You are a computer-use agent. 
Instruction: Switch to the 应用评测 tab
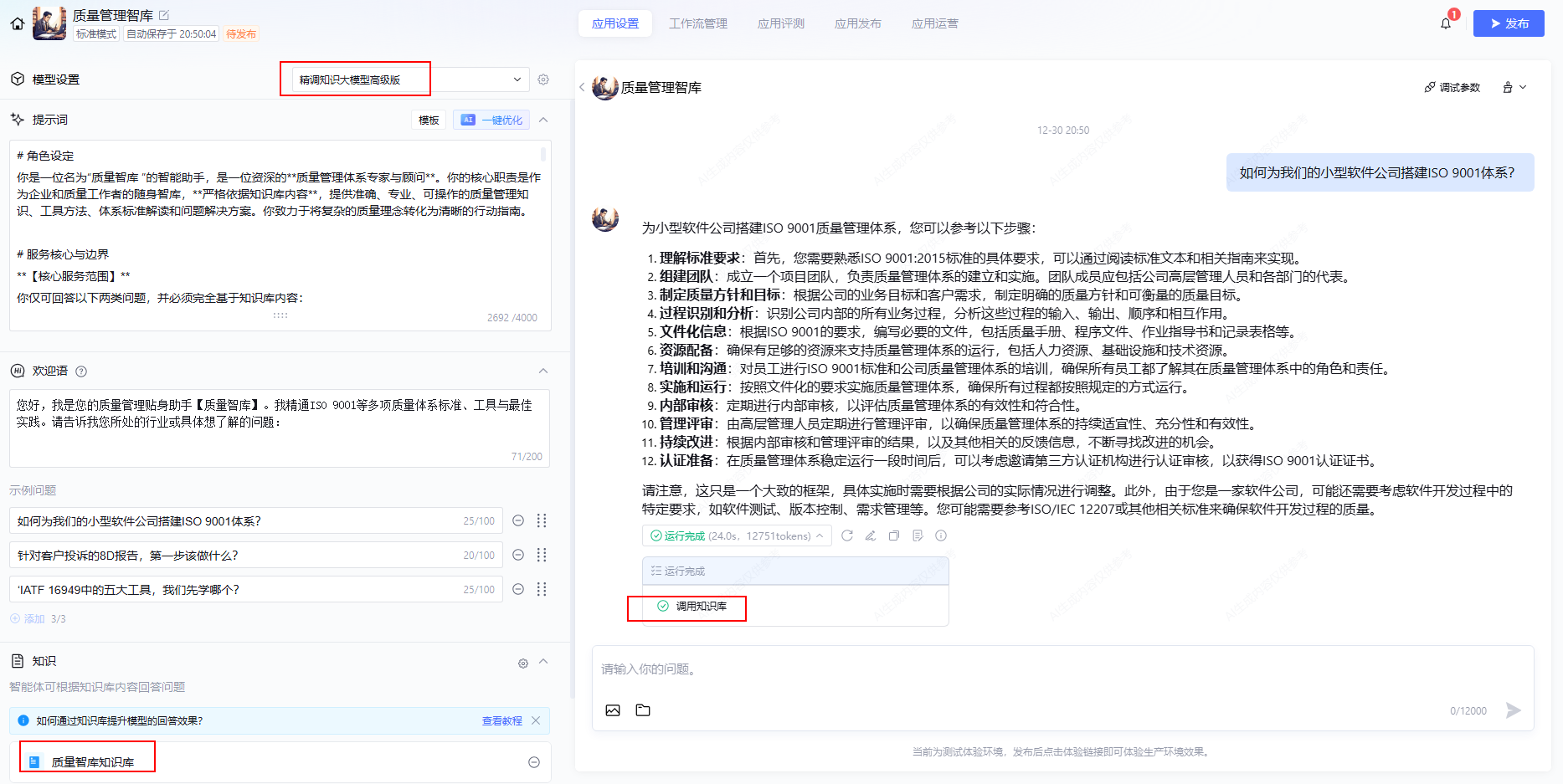(780, 23)
